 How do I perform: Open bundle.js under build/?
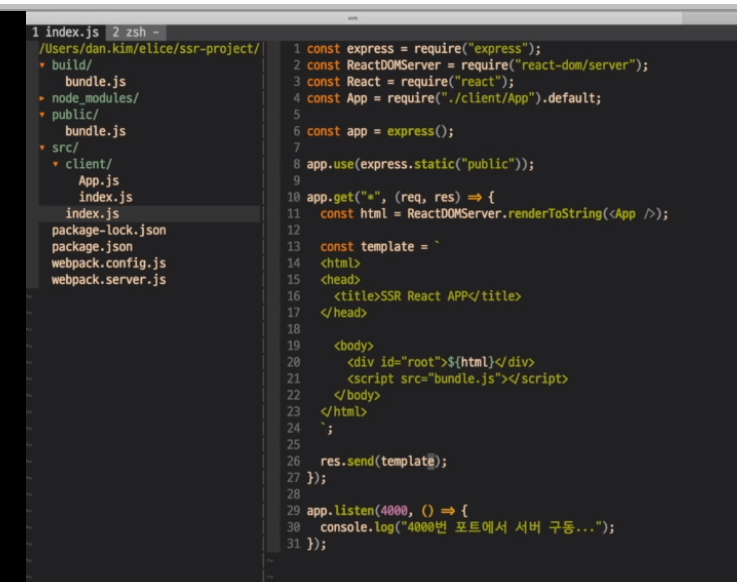95,81
